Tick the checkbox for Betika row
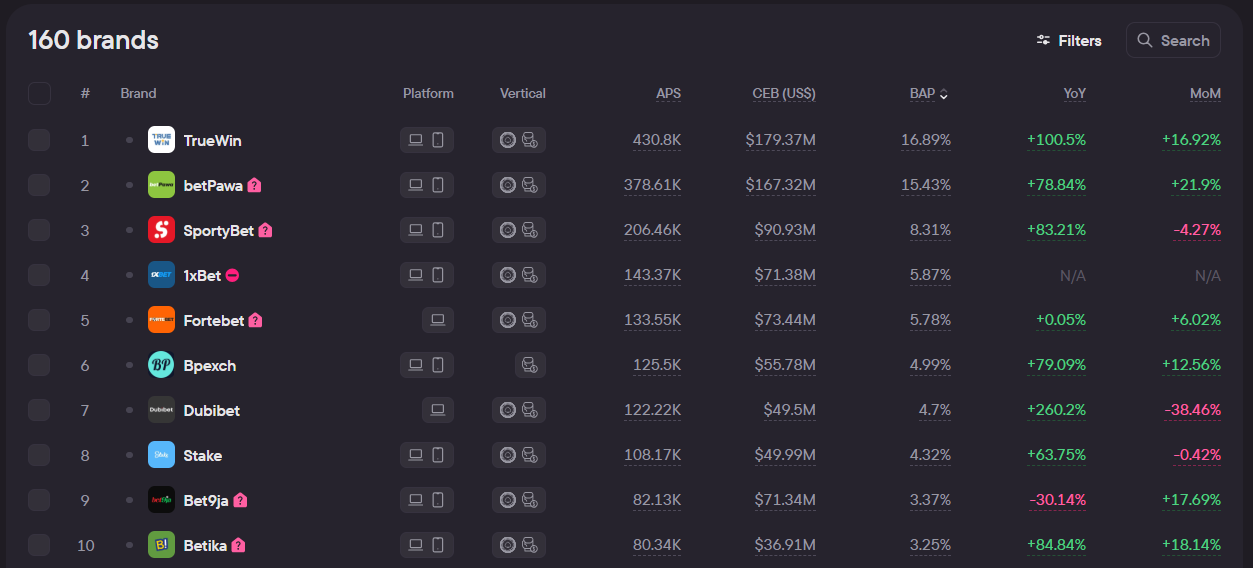Viewport: 1253px width, 568px height. pos(39,545)
